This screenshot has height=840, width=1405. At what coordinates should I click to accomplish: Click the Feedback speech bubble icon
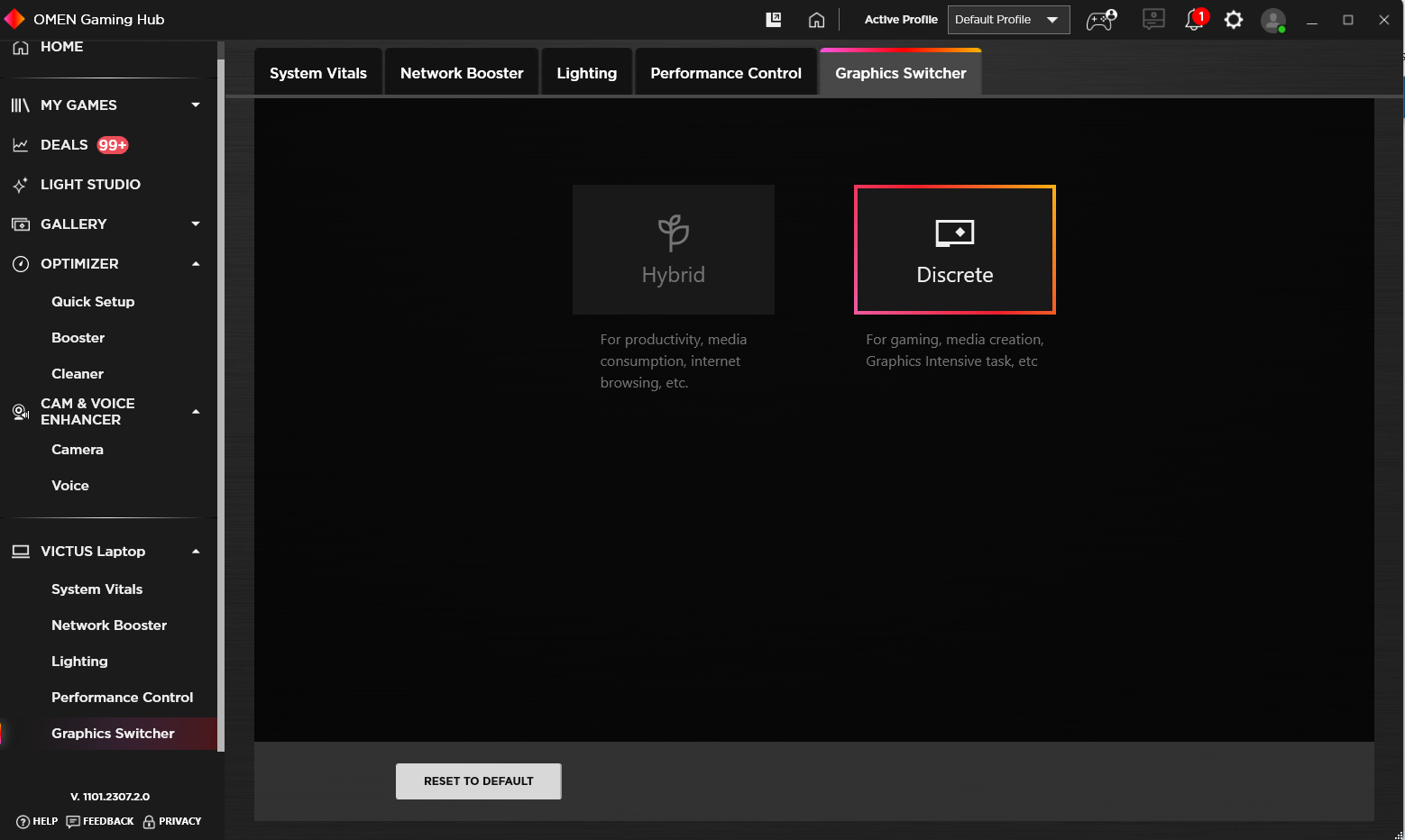click(x=73, y=822)
